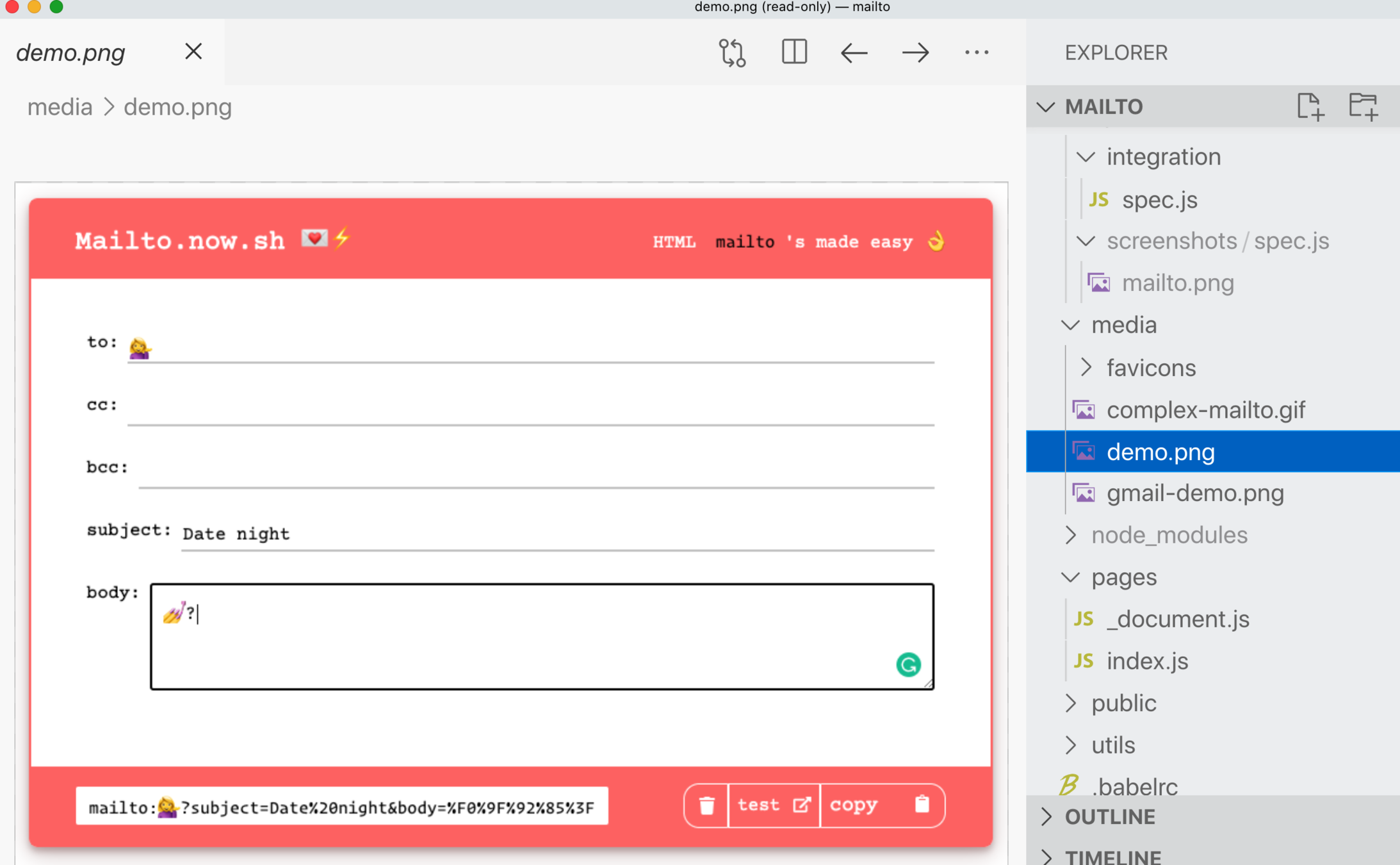Navigate forward with the right arrow
Viewport: 1400px width, 865px height.
point(915,53)
